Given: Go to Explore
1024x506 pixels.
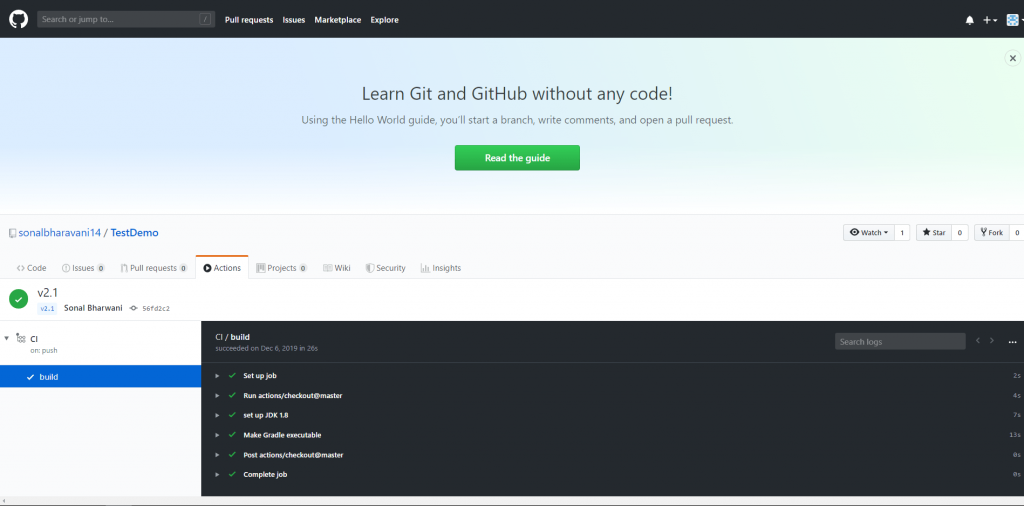Looking at the screenshot, I should coord(385,20).
